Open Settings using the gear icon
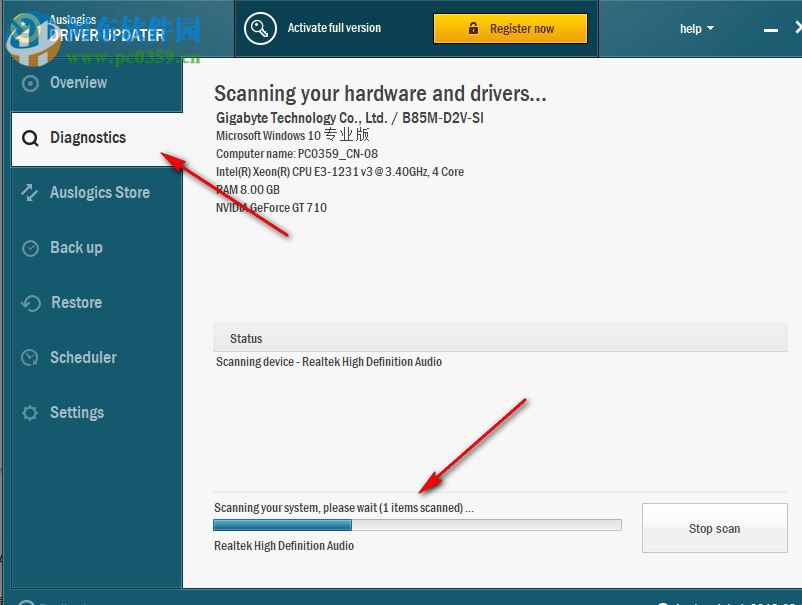This screenshot has width=802, height=605. 31,412
